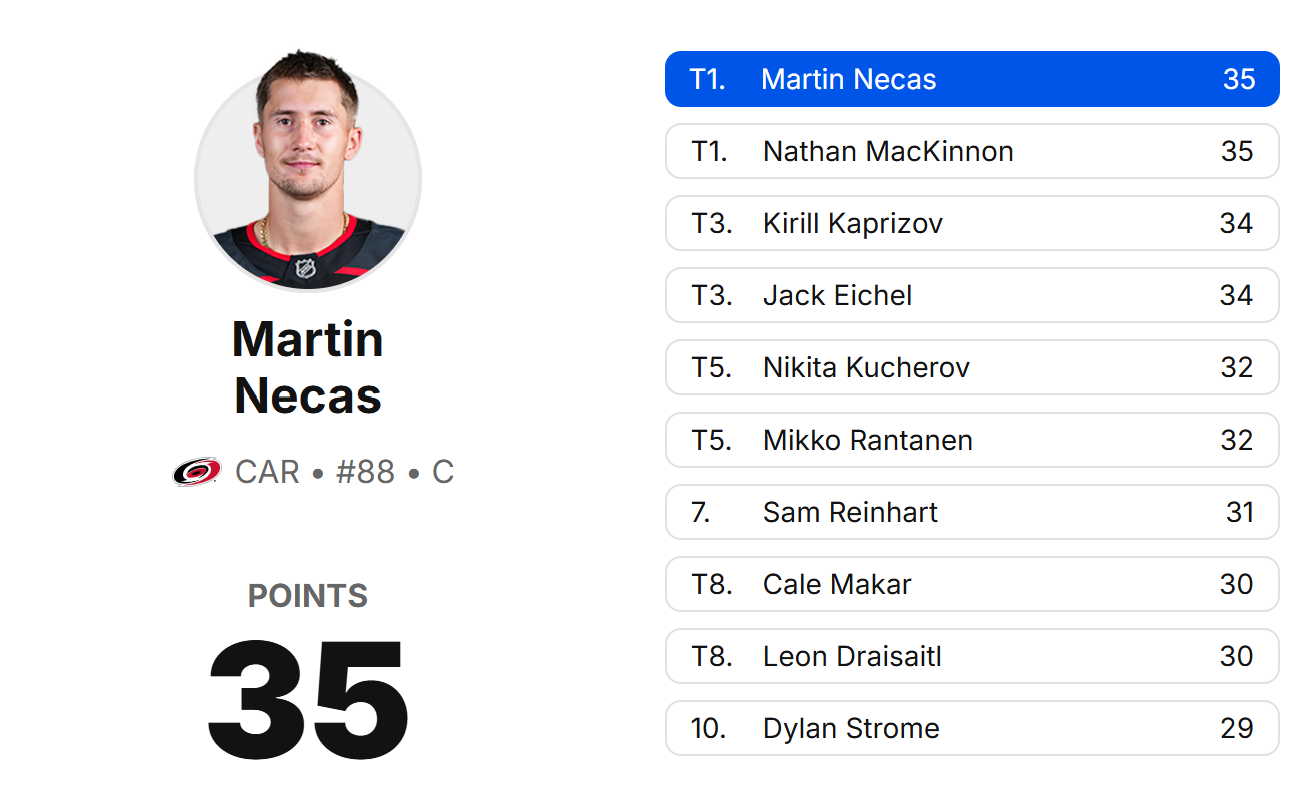
Task: Click the 34 points value for Kirill Kaprizov
Action: (x=1239, y=223)
